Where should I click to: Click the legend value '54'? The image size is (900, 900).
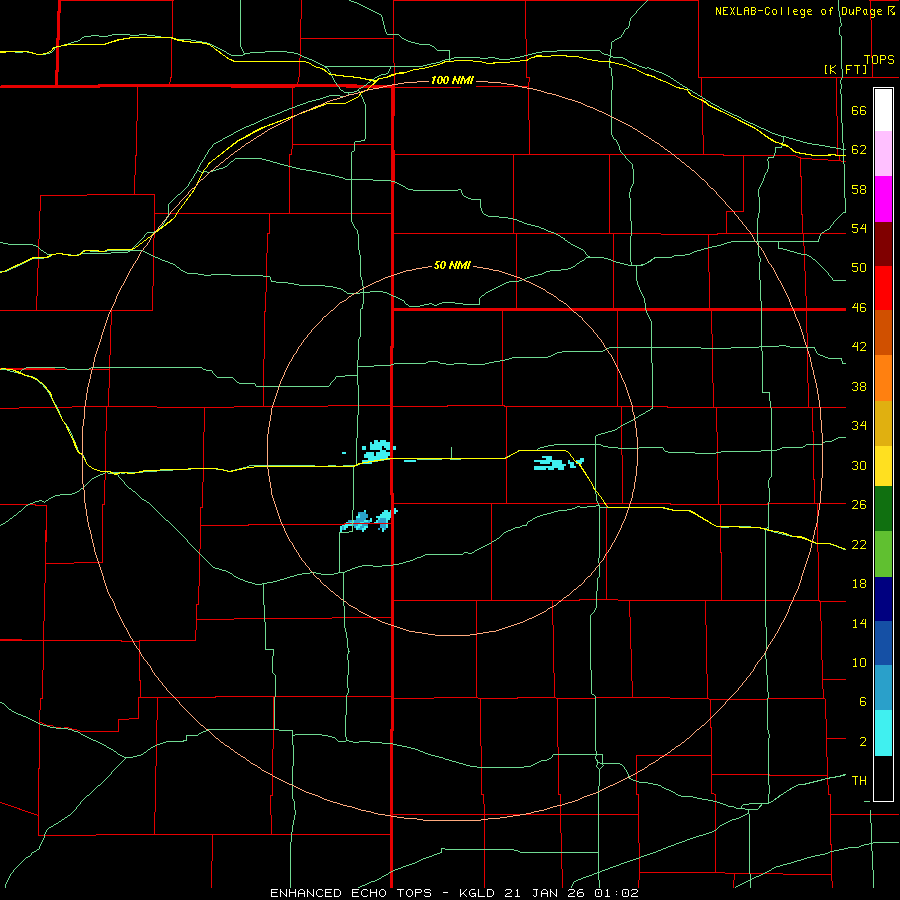[859, 228]
